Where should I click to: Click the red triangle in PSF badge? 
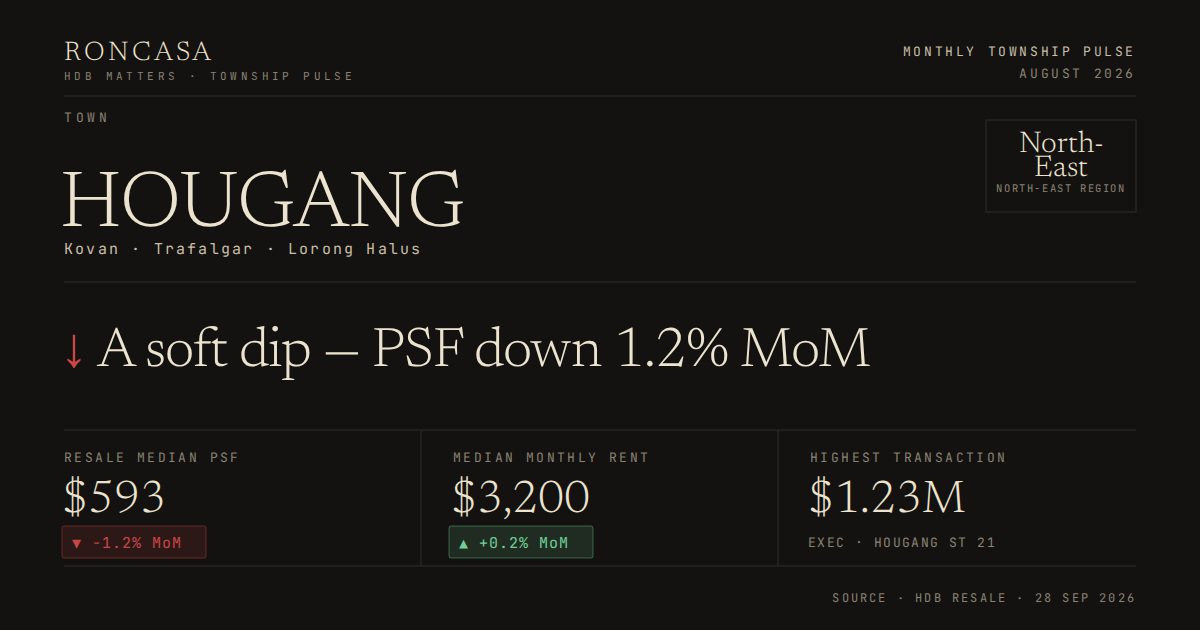pos(77,544)
